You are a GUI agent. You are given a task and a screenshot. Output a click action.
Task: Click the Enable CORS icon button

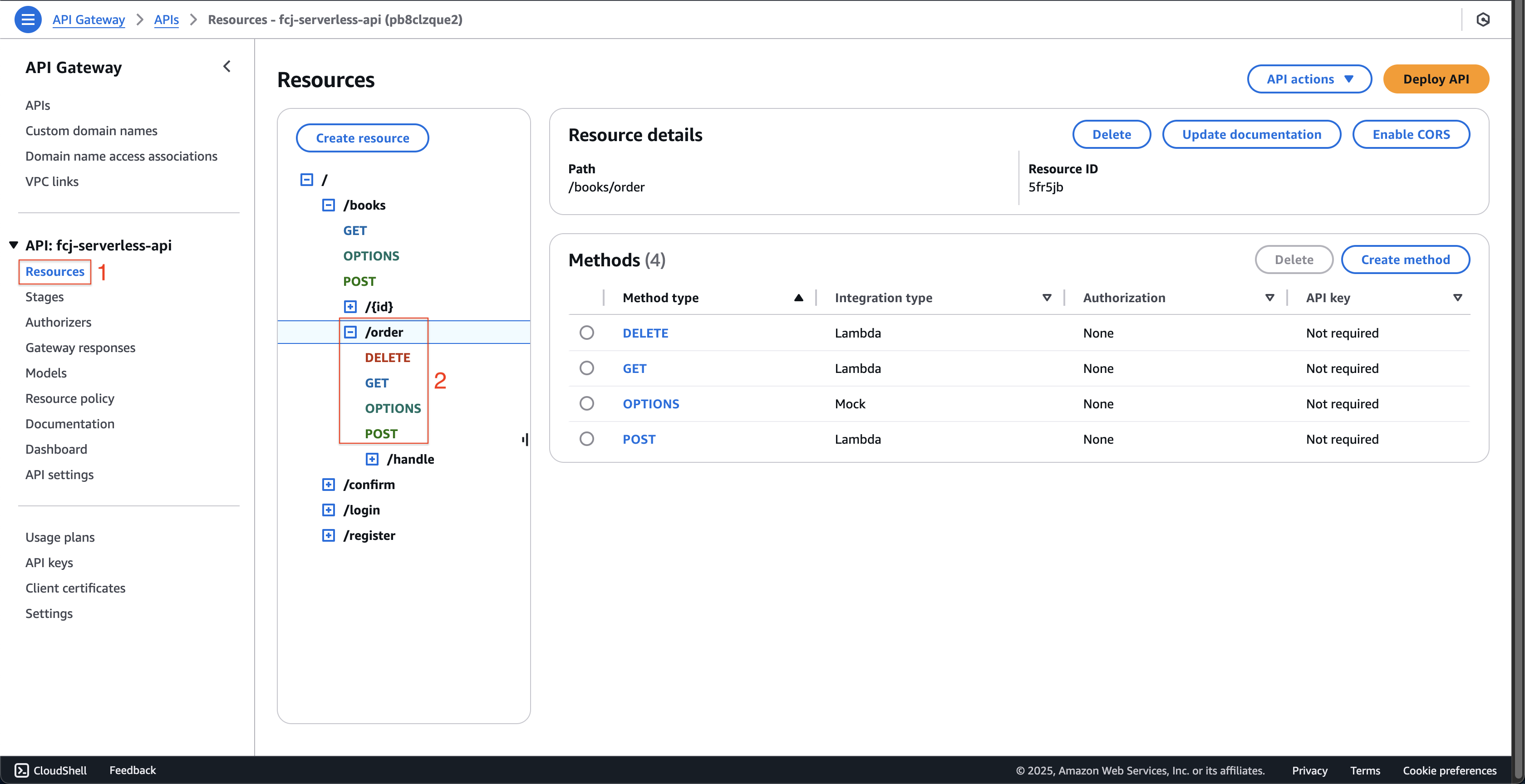1411,134
